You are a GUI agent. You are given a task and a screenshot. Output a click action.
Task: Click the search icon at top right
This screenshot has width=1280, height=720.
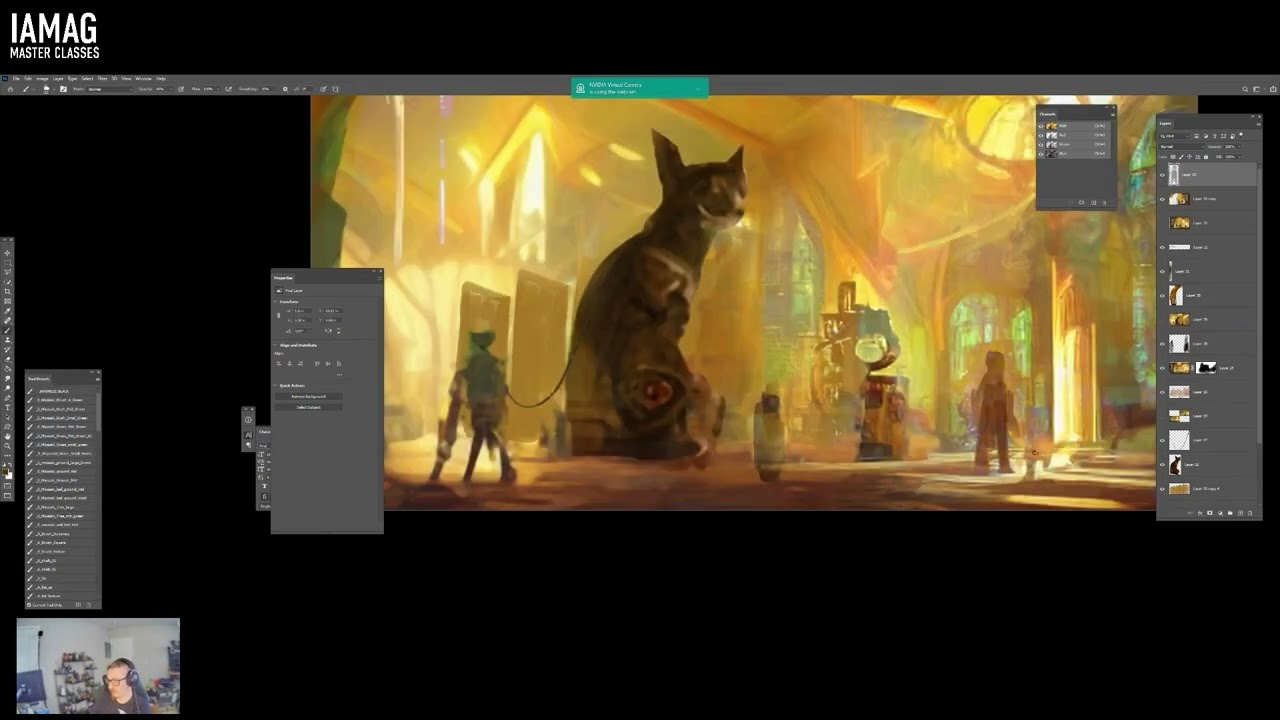(x=1245, y=89)
